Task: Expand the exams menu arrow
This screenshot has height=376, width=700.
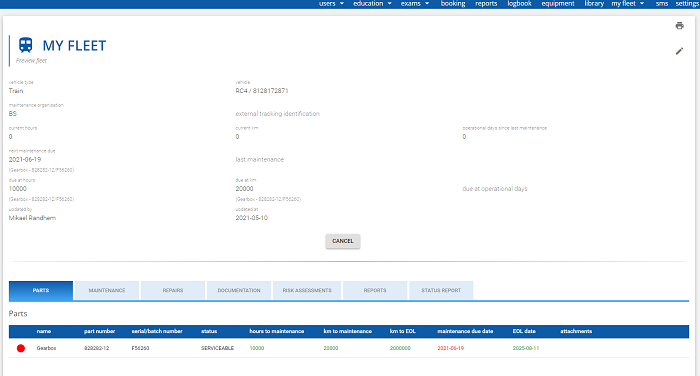Action: [x=427, y=4]
